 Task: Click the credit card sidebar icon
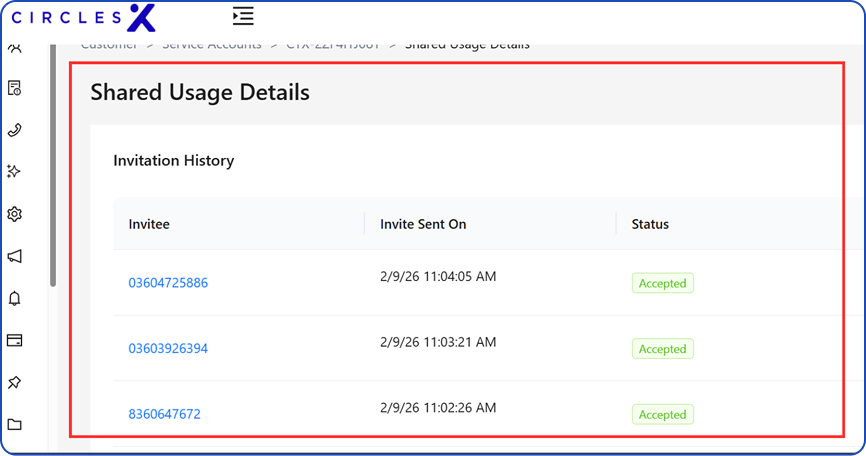[x=15, y=340]
